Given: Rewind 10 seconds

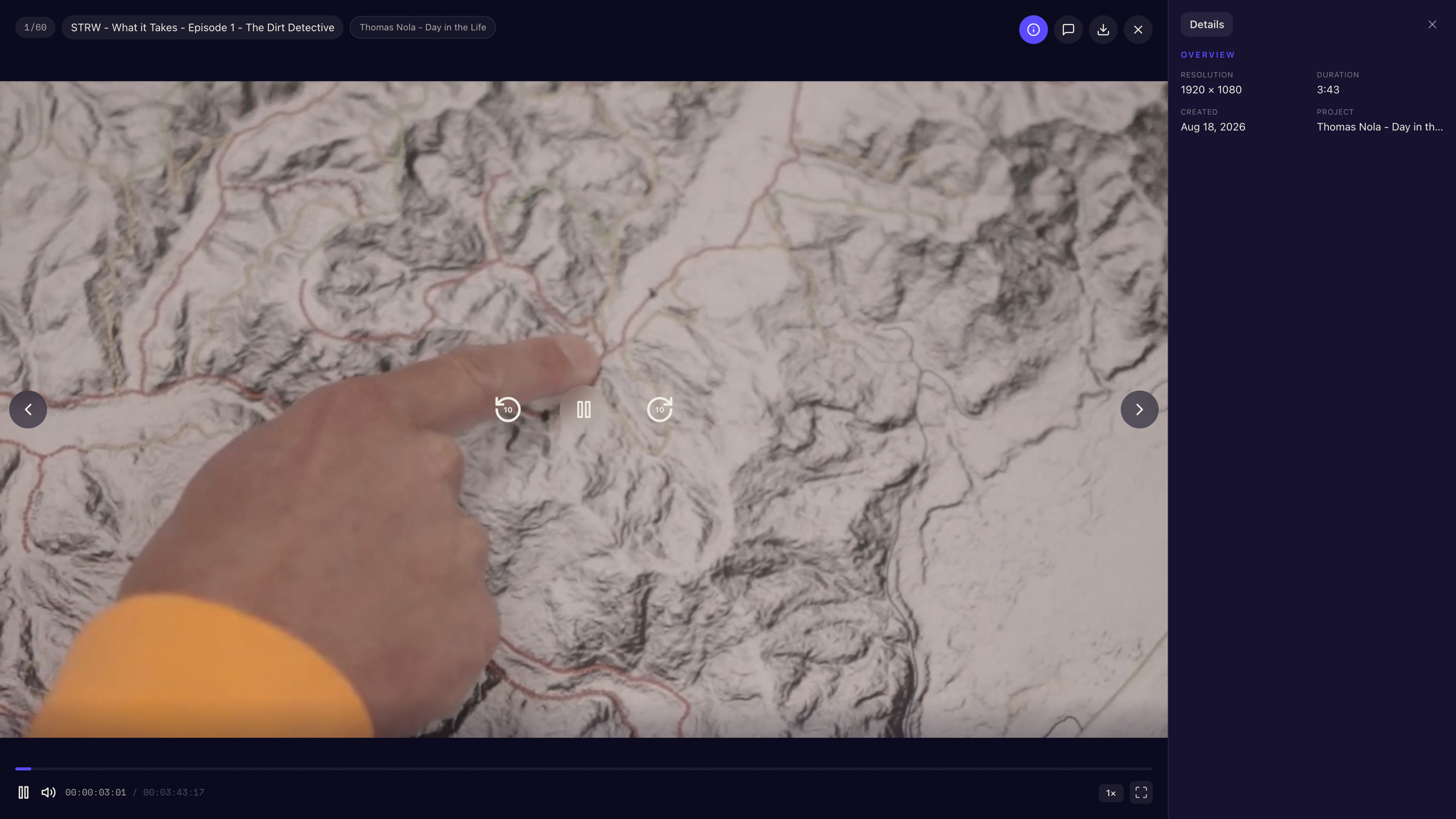Looking at the screenshot, I should coord(507,409).
